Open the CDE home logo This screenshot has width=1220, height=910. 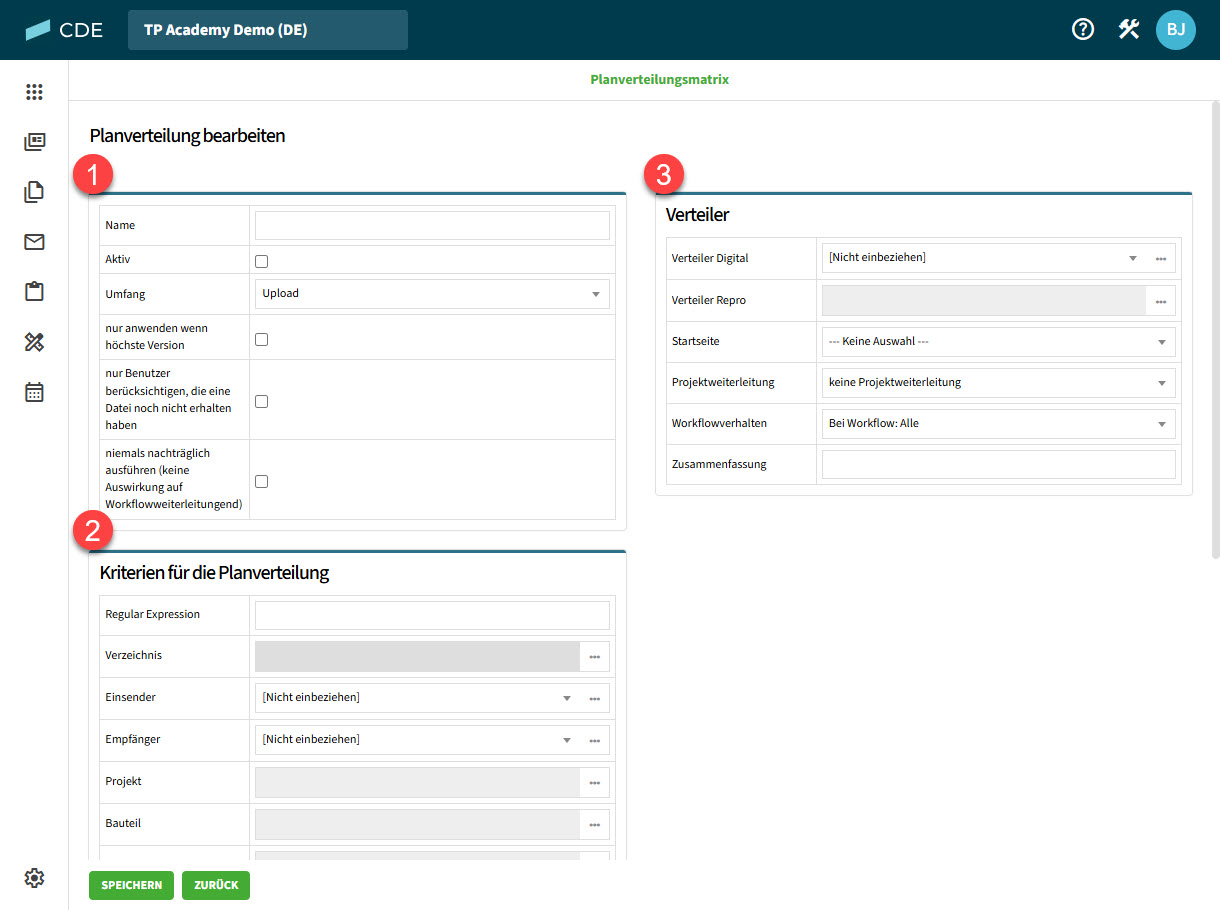coord(64,30)
